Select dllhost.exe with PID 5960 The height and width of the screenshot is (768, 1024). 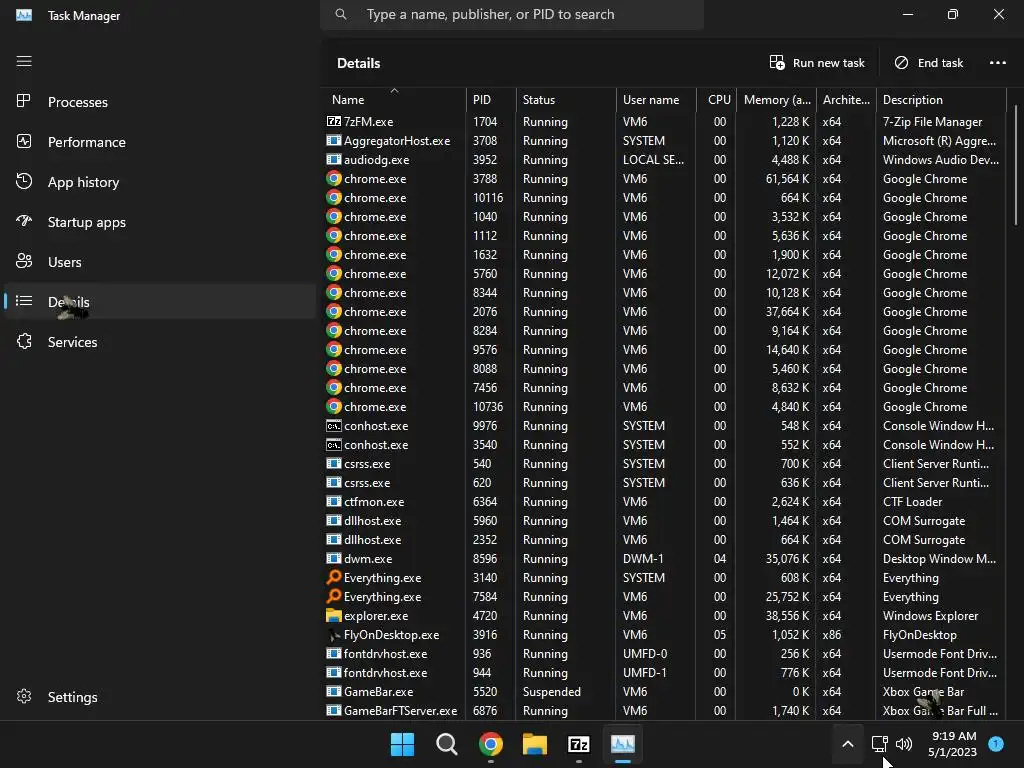pos(665,520)
